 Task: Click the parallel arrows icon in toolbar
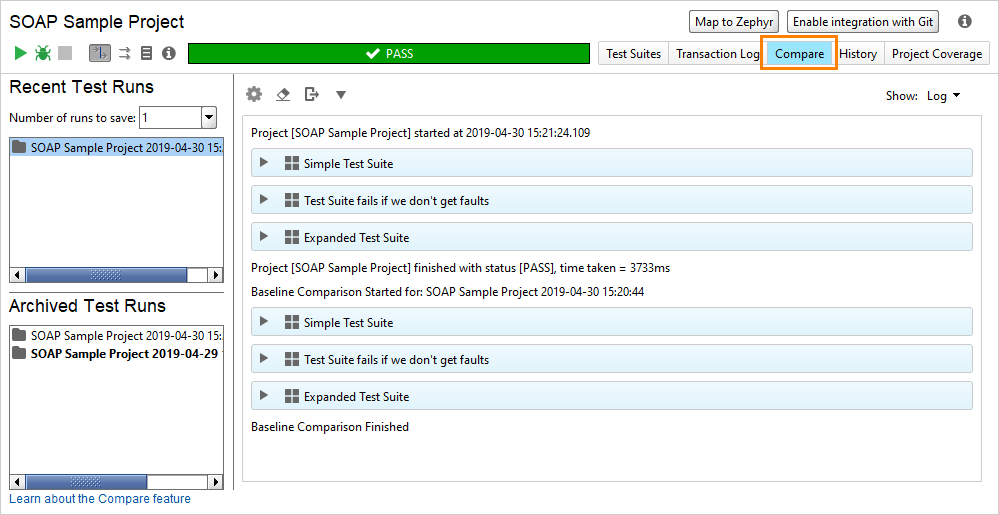pos(125,54)
